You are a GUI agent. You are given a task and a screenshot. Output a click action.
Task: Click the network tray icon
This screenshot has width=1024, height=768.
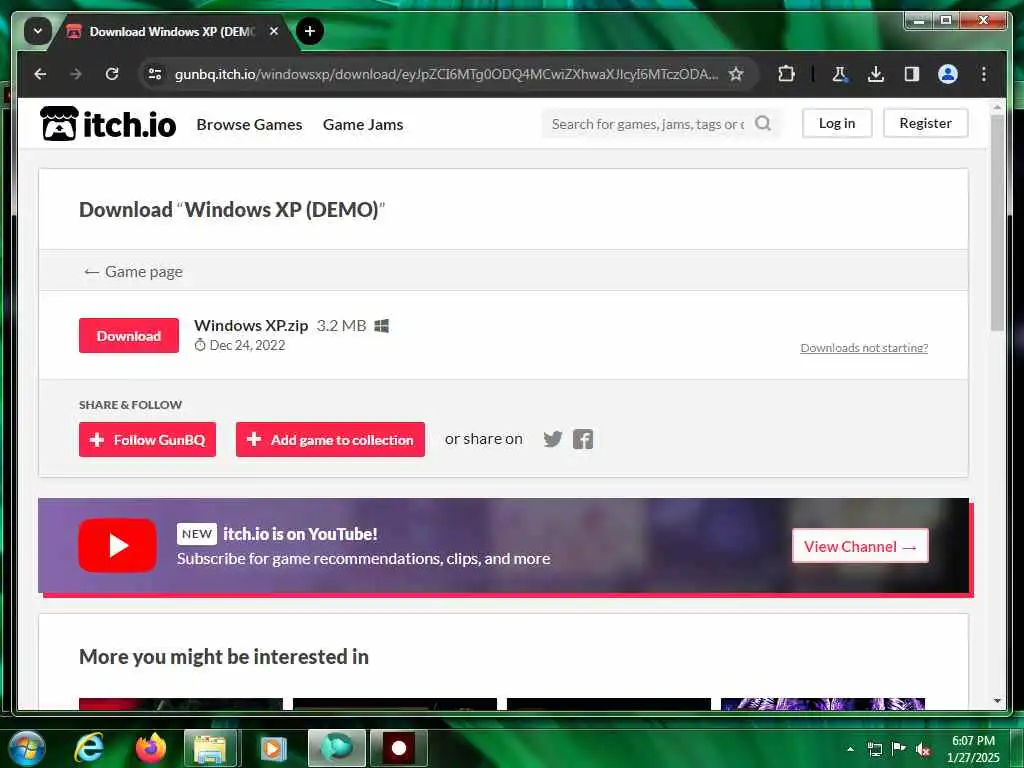(875, 749)
